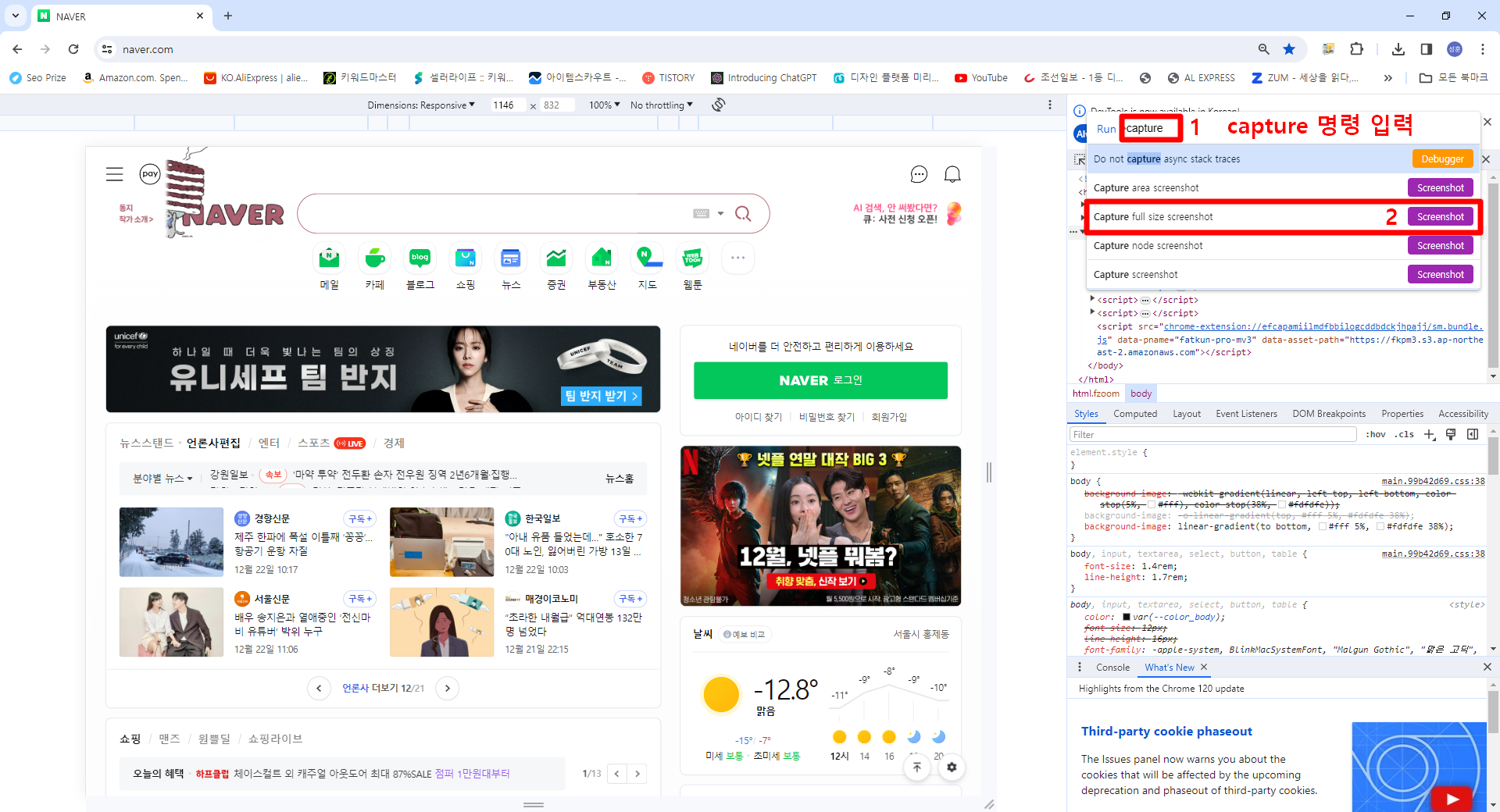Select the 엔터 news tab
This screenshot has height=812, width=1500.
click(269, 443)
